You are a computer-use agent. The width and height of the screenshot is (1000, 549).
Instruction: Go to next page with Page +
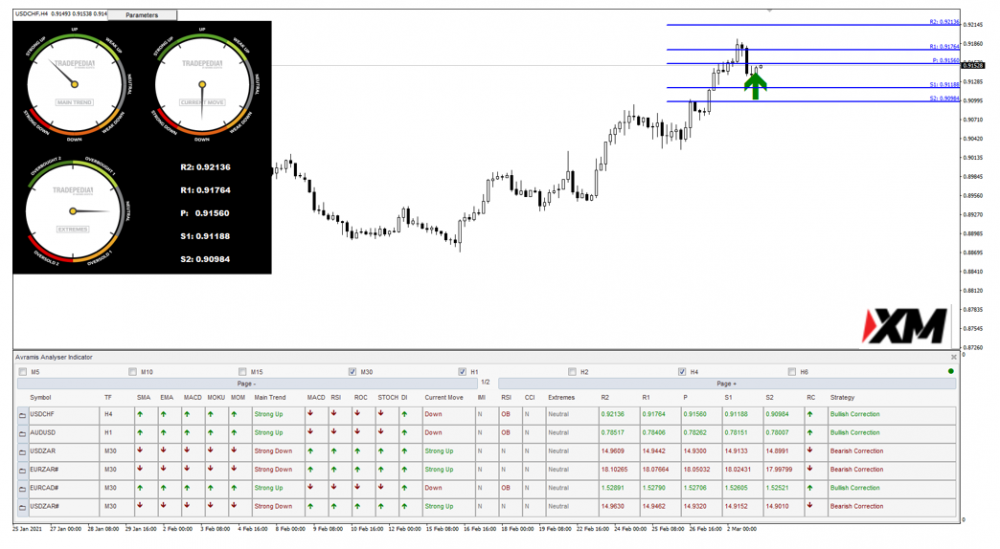[726, 384]
